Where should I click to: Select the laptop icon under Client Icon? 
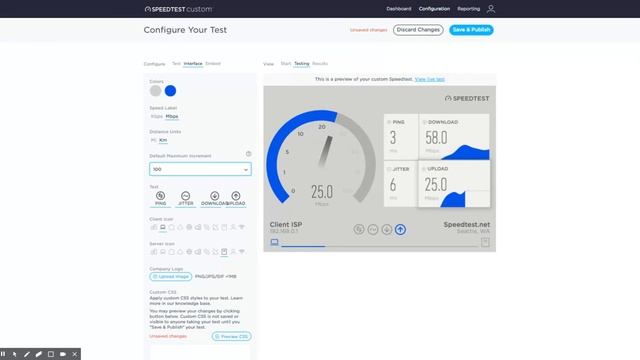163,227
